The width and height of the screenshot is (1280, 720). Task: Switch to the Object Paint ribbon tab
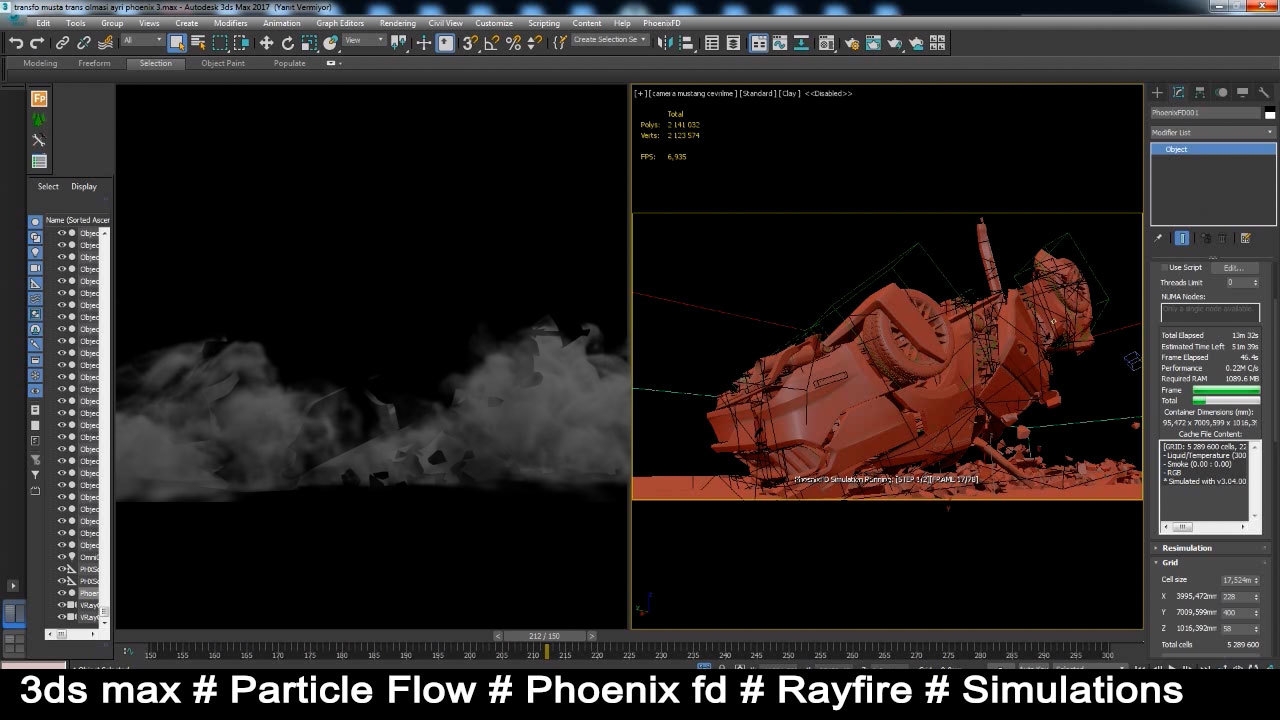[x=222, y=63]
